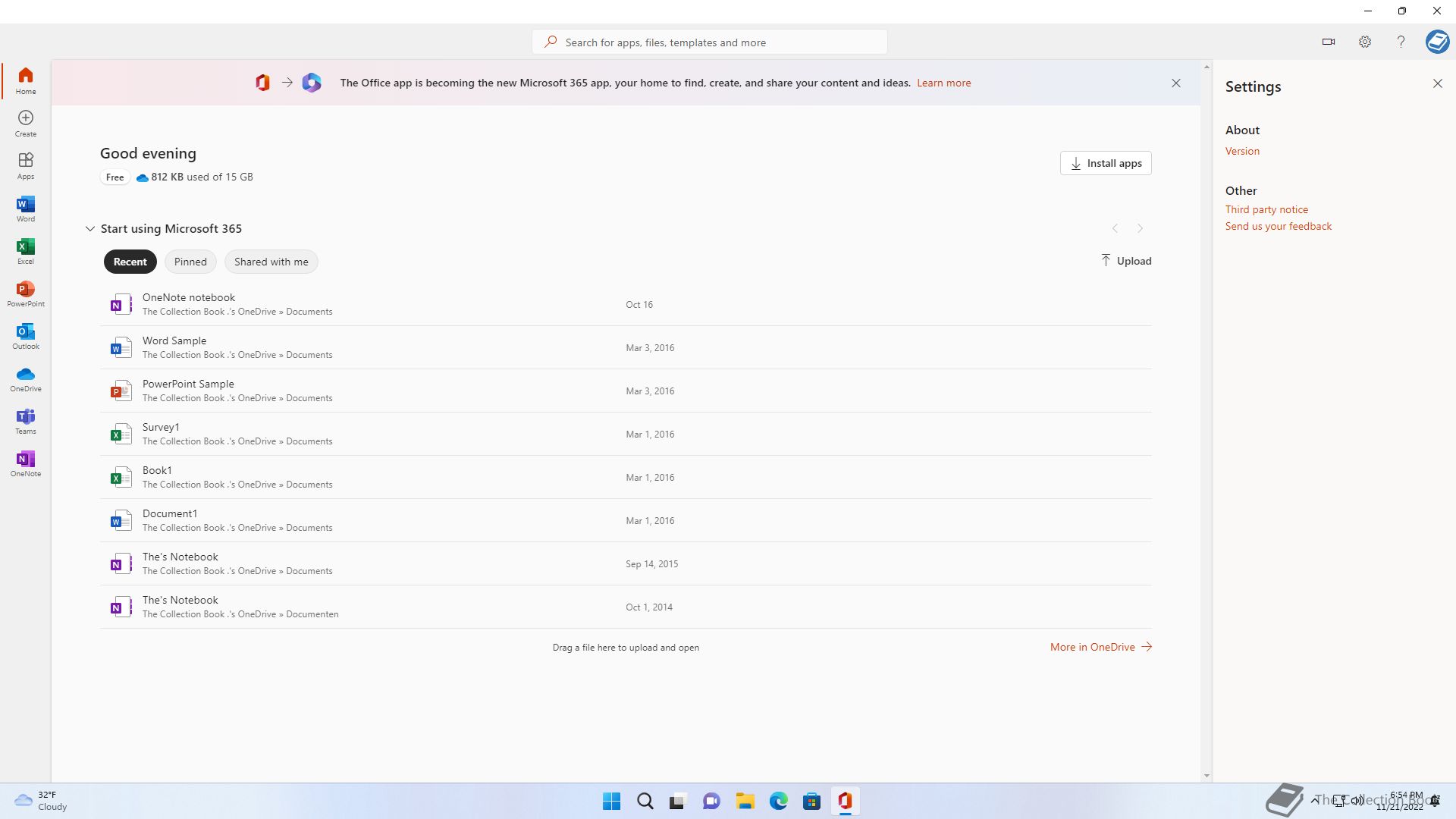Image resolution: width=1456 pixels, height=819 pixels.
Task: Open File Explorer from taskbar
Action: (745, 801)
